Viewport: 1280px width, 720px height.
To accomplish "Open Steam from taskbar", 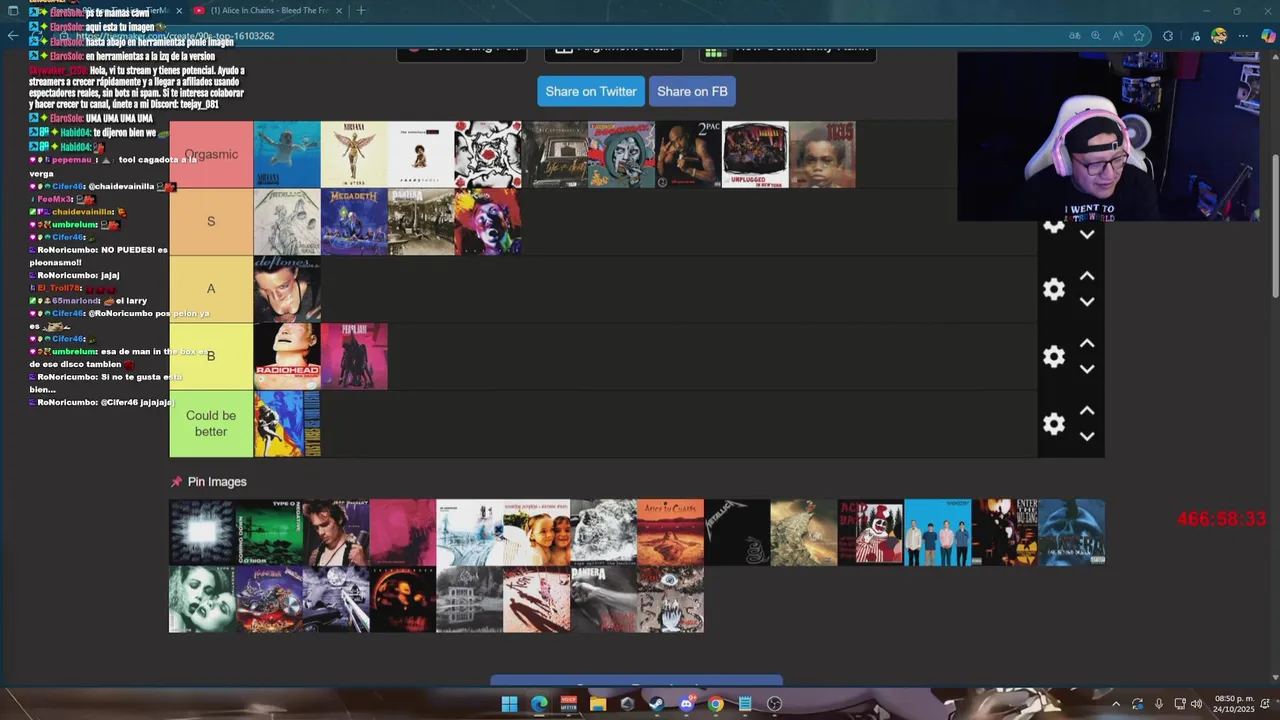I will click(656, 704).
